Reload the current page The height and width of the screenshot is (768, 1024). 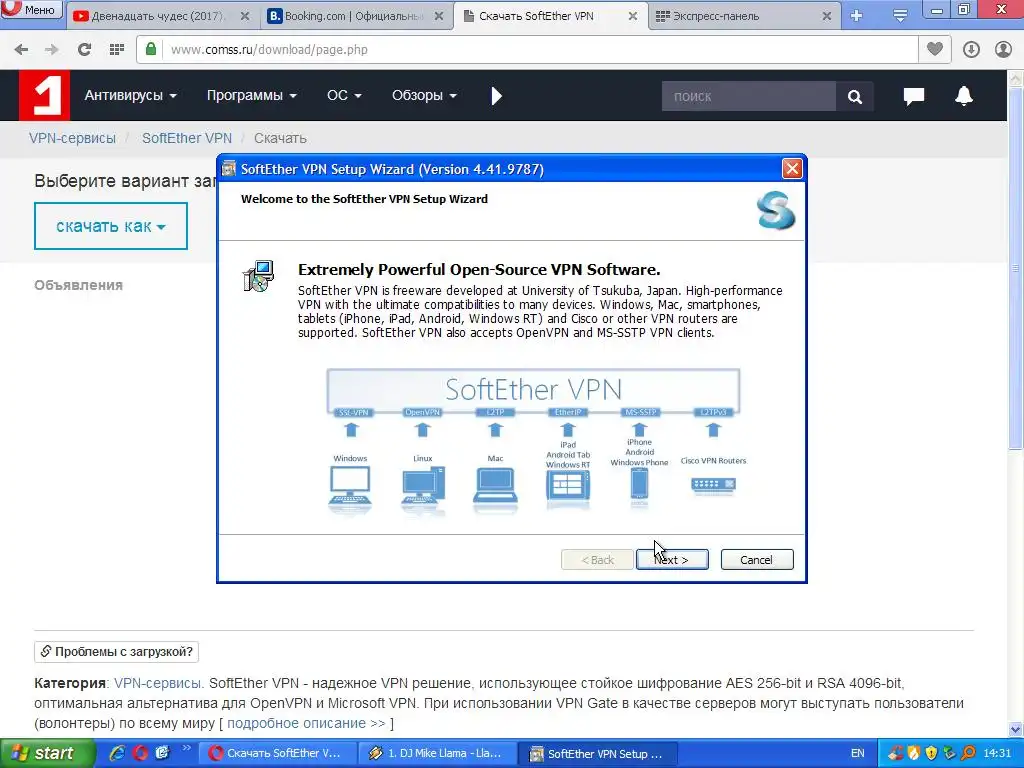click(x=84, y=50)
